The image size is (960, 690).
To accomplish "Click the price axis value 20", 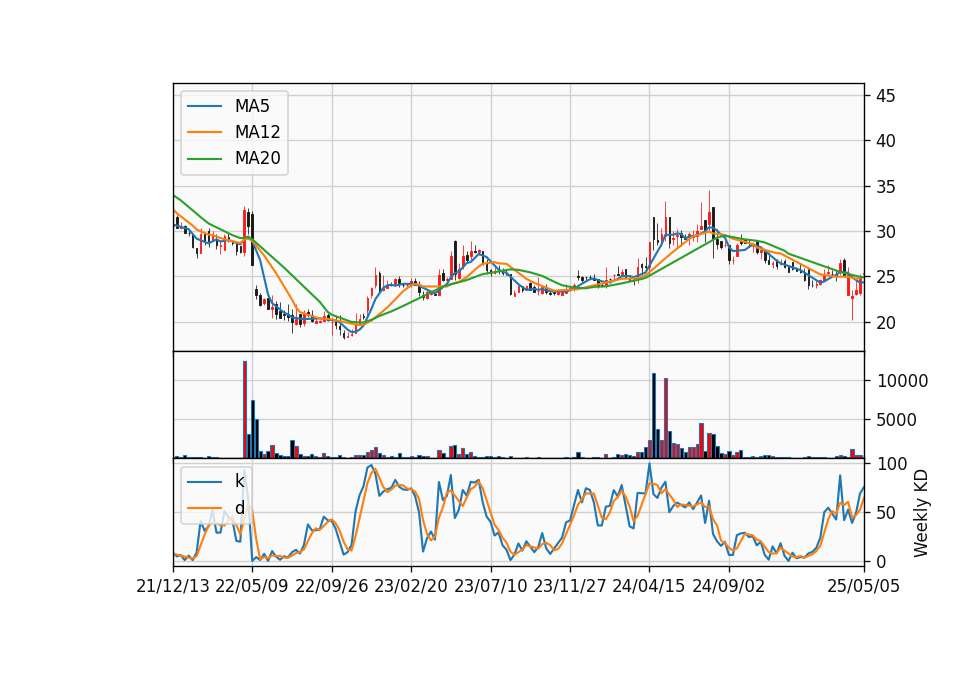I will click(885, 323).
